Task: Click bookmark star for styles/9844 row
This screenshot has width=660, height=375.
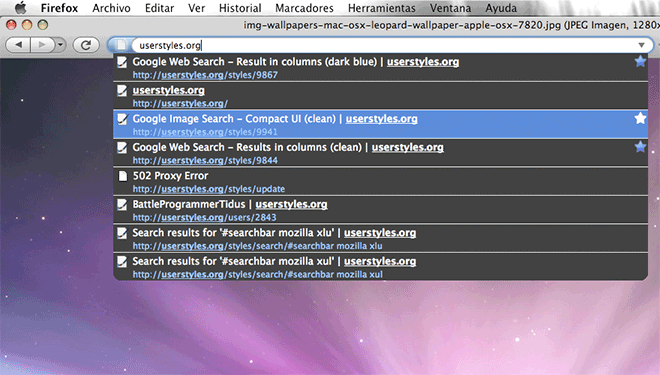Action: [x=640, y=146]
